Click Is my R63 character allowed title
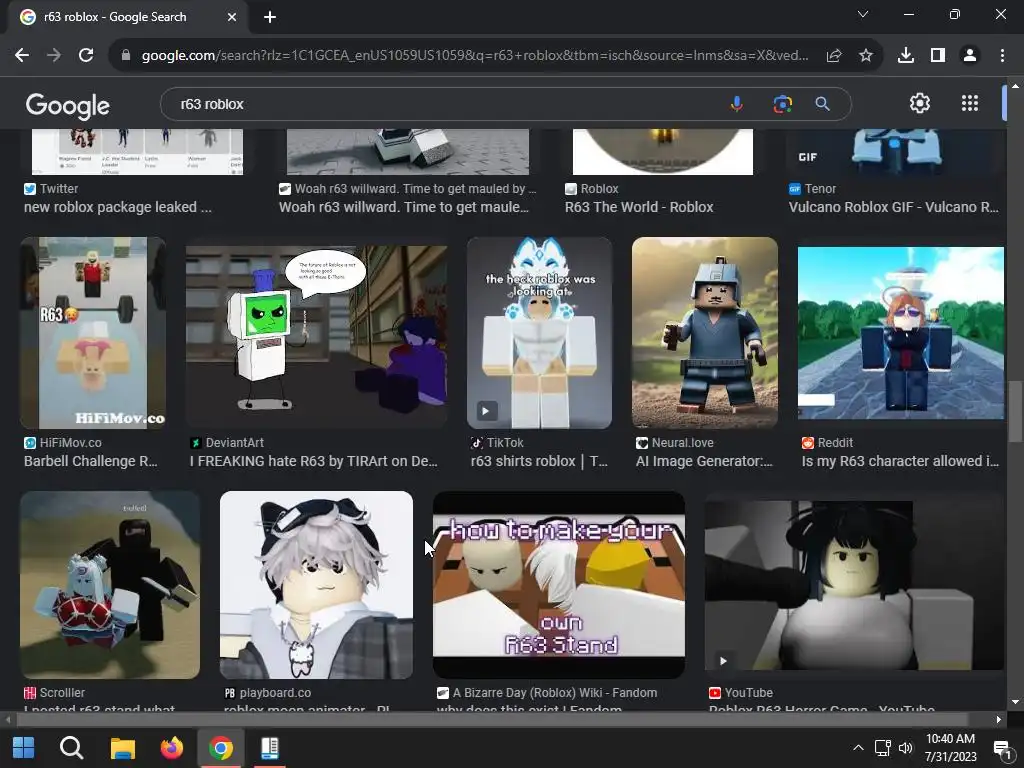 901,461
